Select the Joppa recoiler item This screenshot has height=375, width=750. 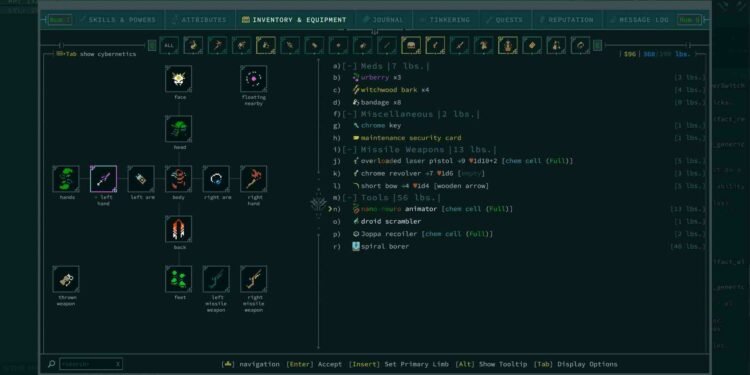[x=519, y=234]
